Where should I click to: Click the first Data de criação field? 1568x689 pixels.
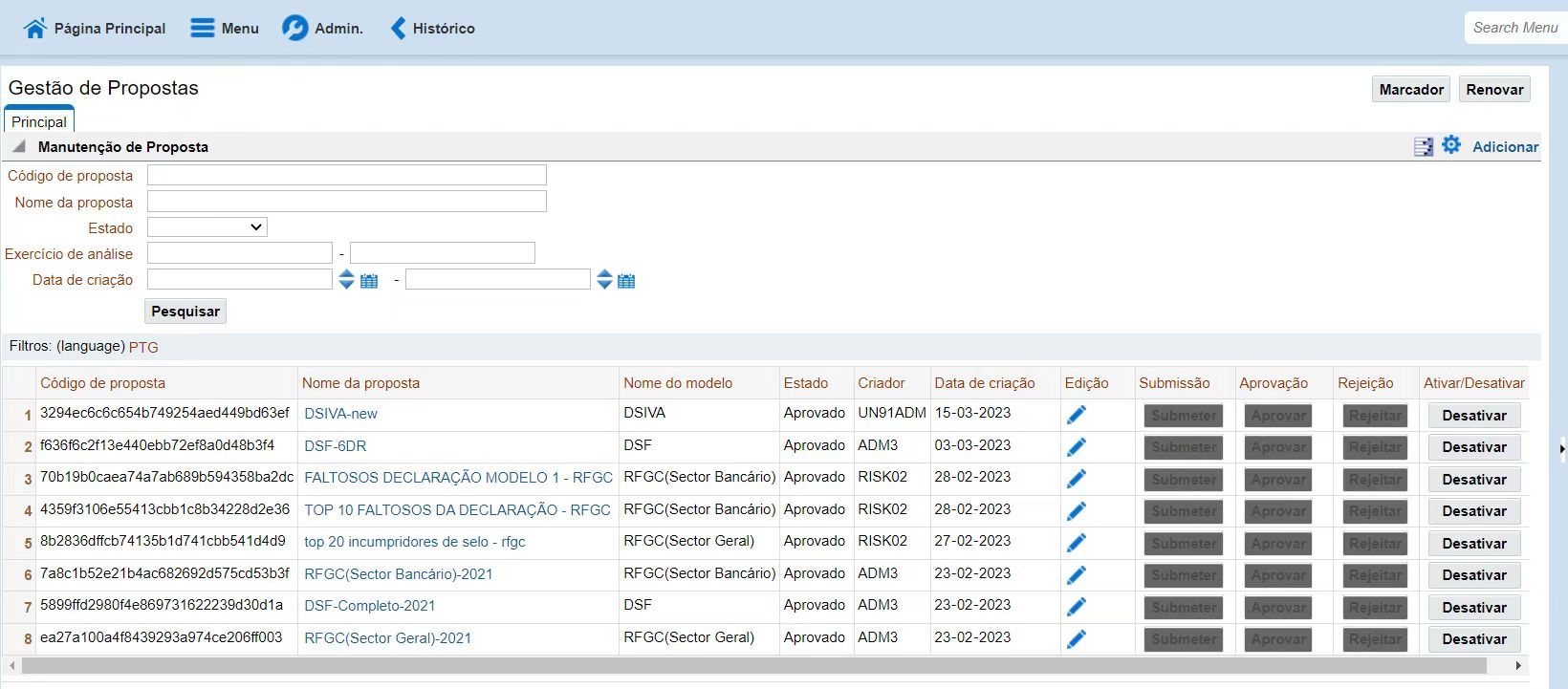[239, 279]
